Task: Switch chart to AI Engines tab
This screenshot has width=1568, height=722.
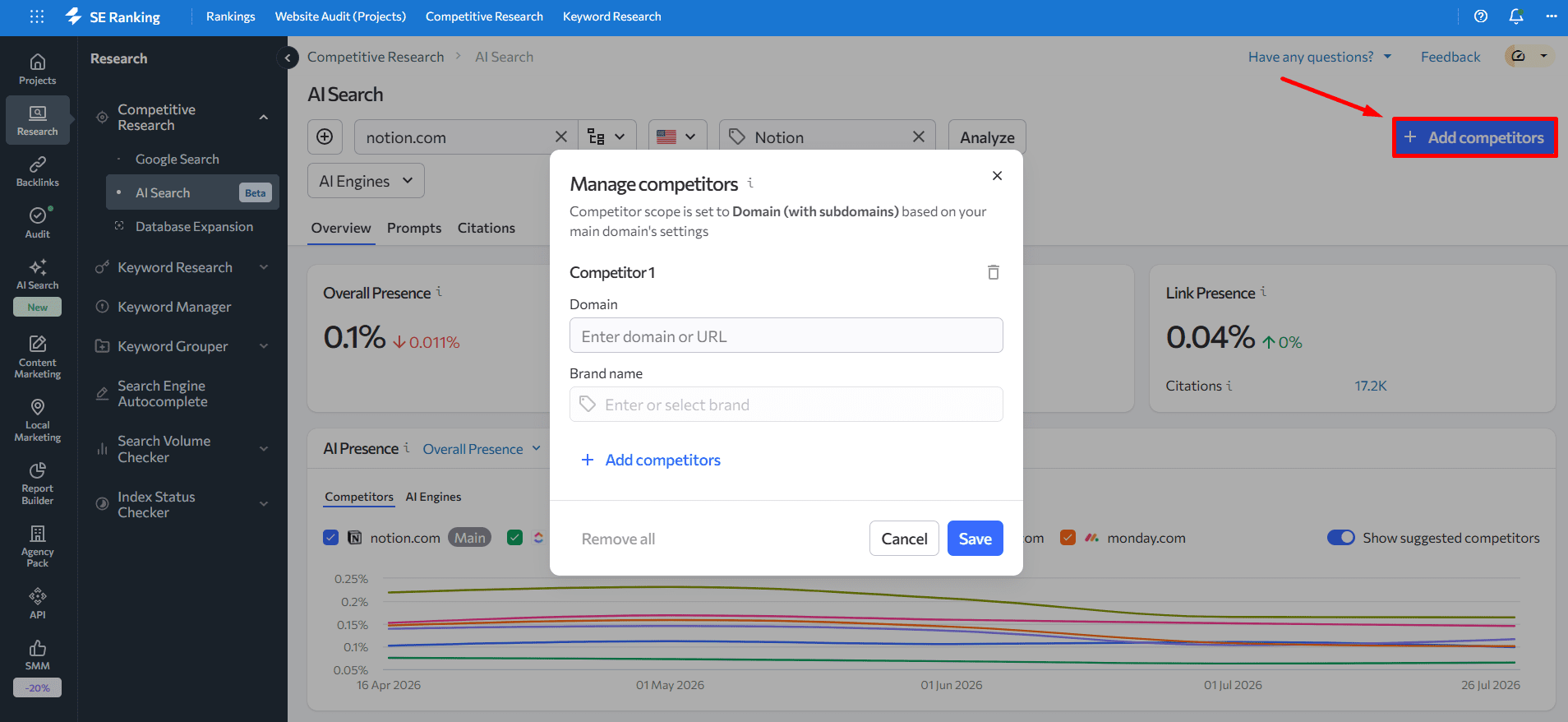Action: click(x=433, y=497)
